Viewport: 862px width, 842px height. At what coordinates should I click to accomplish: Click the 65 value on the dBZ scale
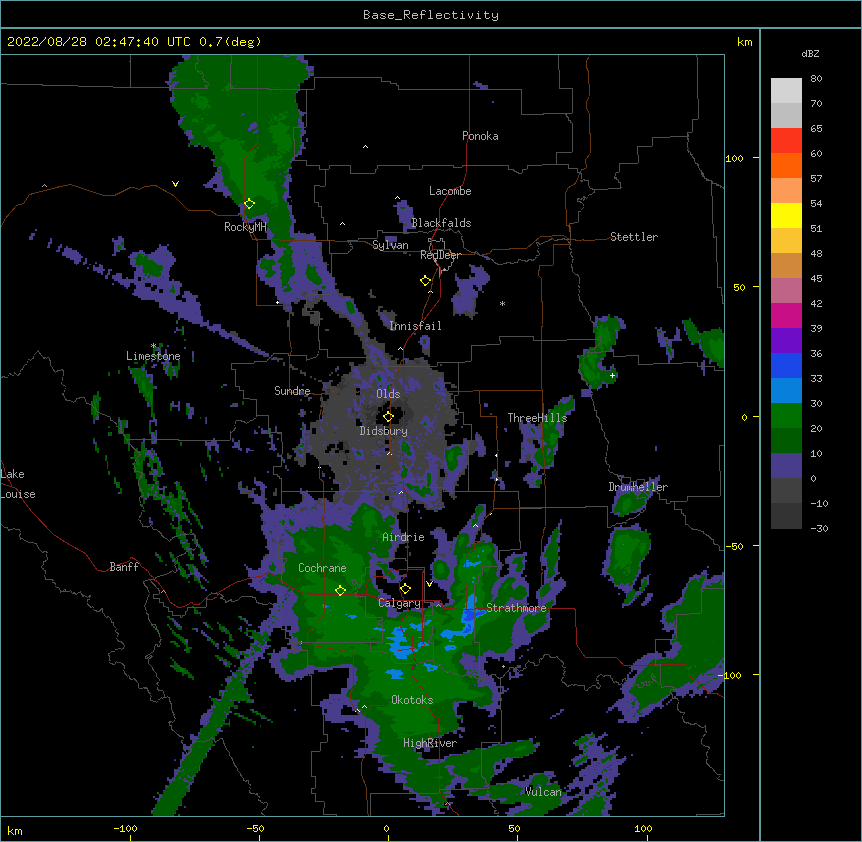[816, 128]
